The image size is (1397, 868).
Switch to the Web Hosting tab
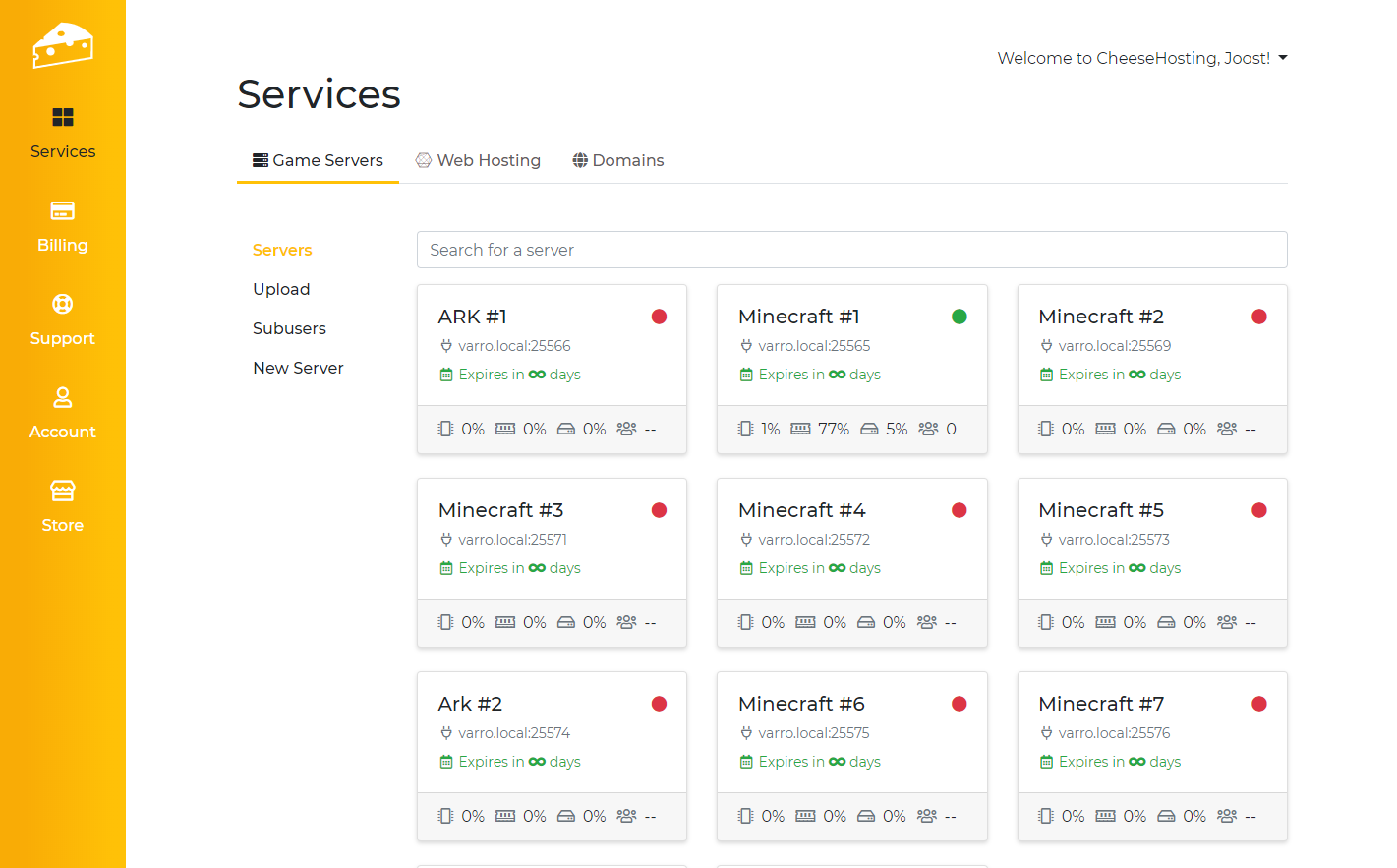click(x=478, y=160)
